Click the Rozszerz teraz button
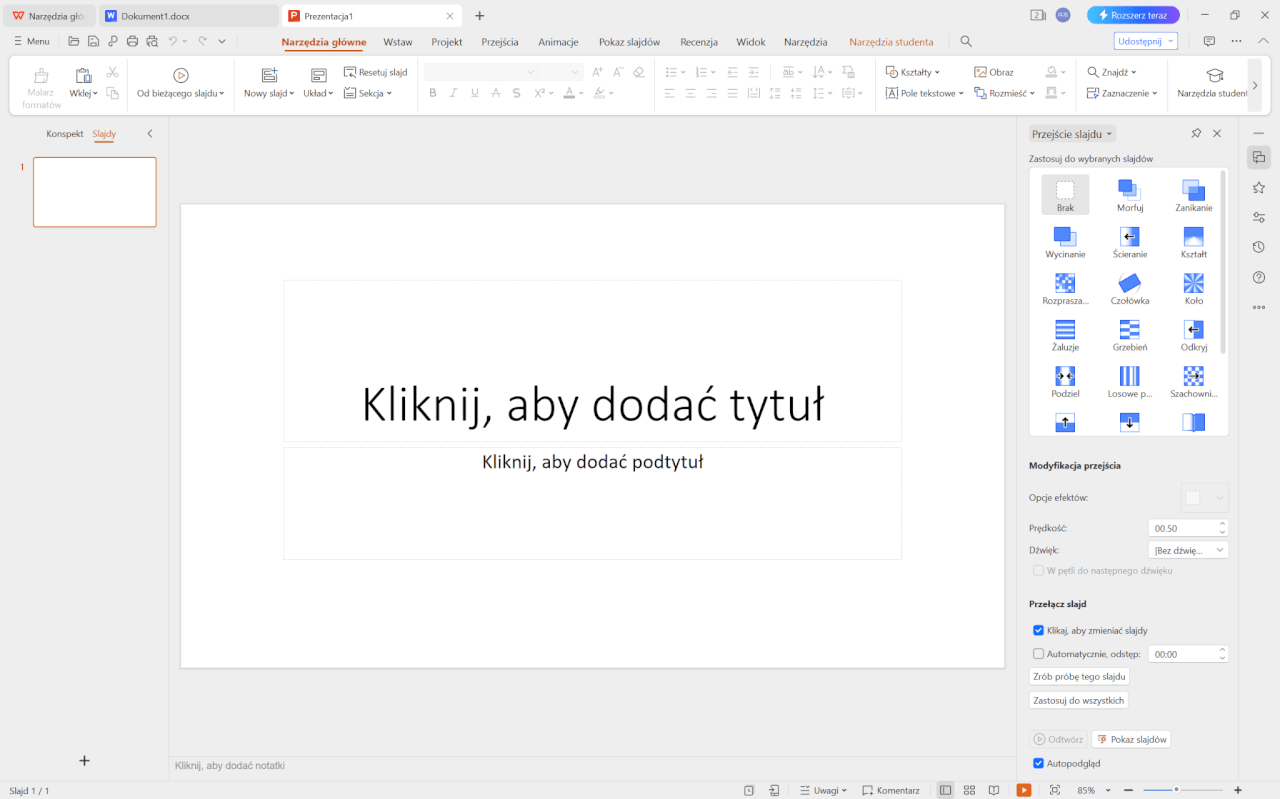The image size is (1280, 799). tap(1133, 16)
